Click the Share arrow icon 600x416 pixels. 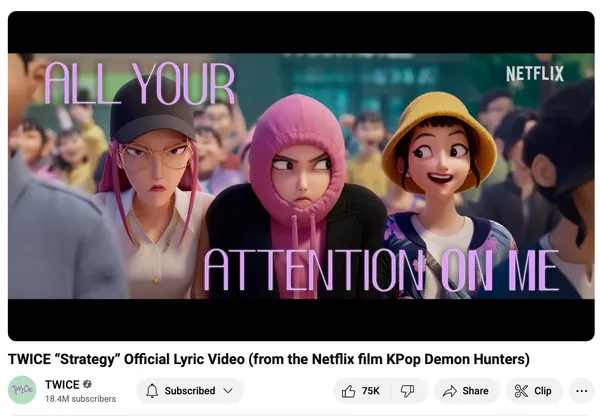click(x=450, y=391)
